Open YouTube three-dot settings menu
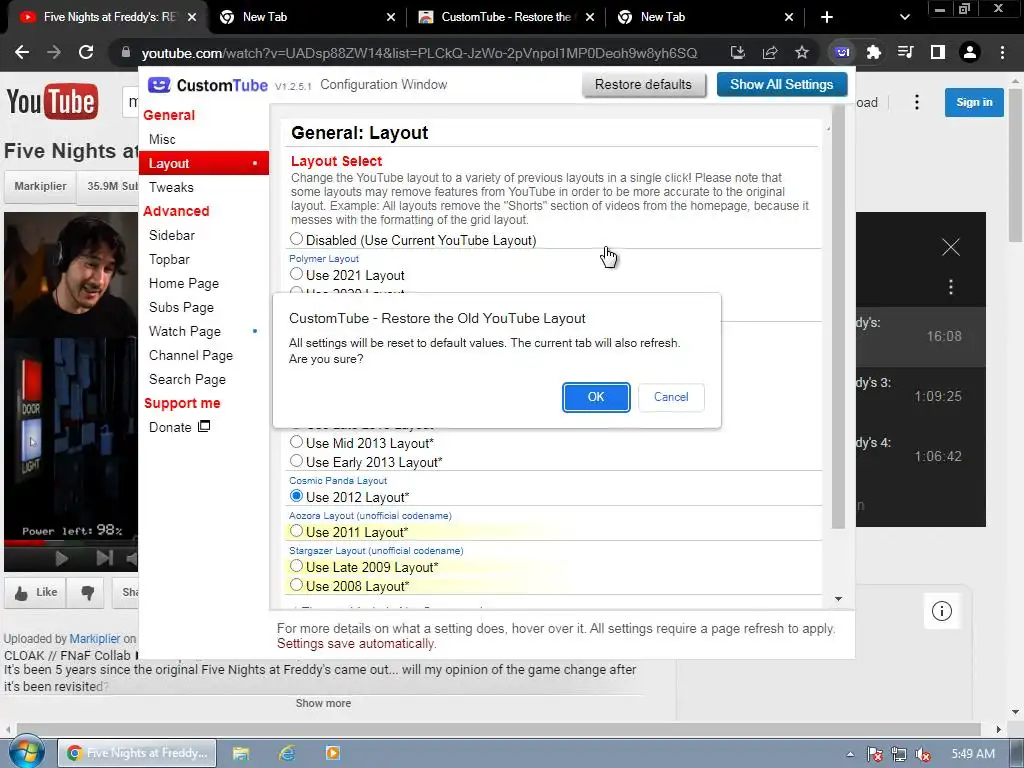The height and width of the screenshot is (768, 1024). pos(917,103)
